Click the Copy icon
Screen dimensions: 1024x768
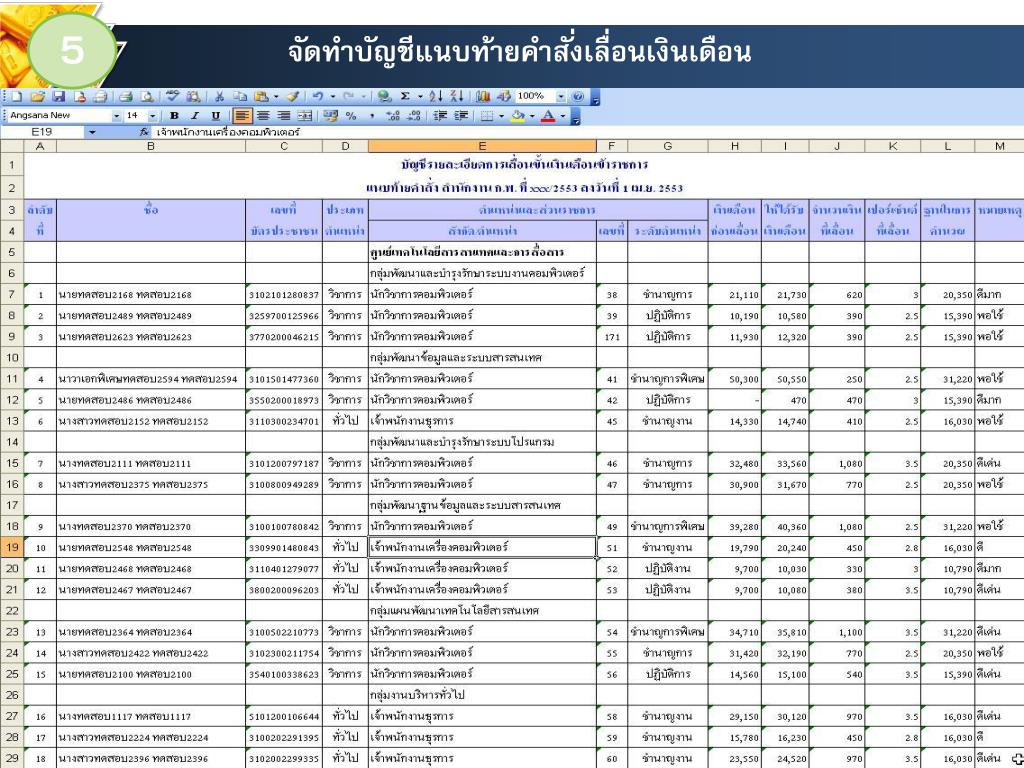(240, 97)
